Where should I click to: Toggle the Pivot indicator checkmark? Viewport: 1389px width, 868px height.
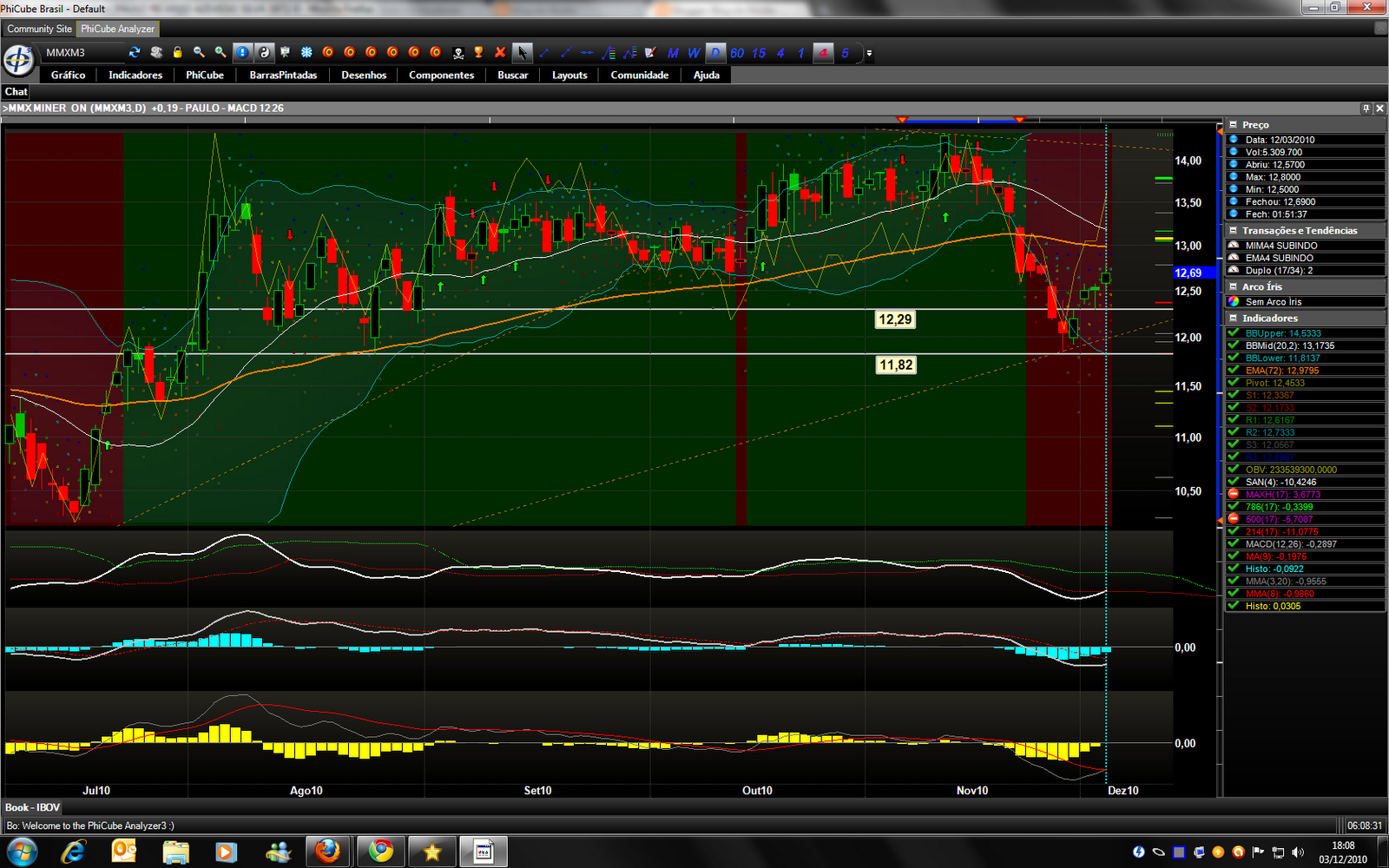[x=1234, y=382]
